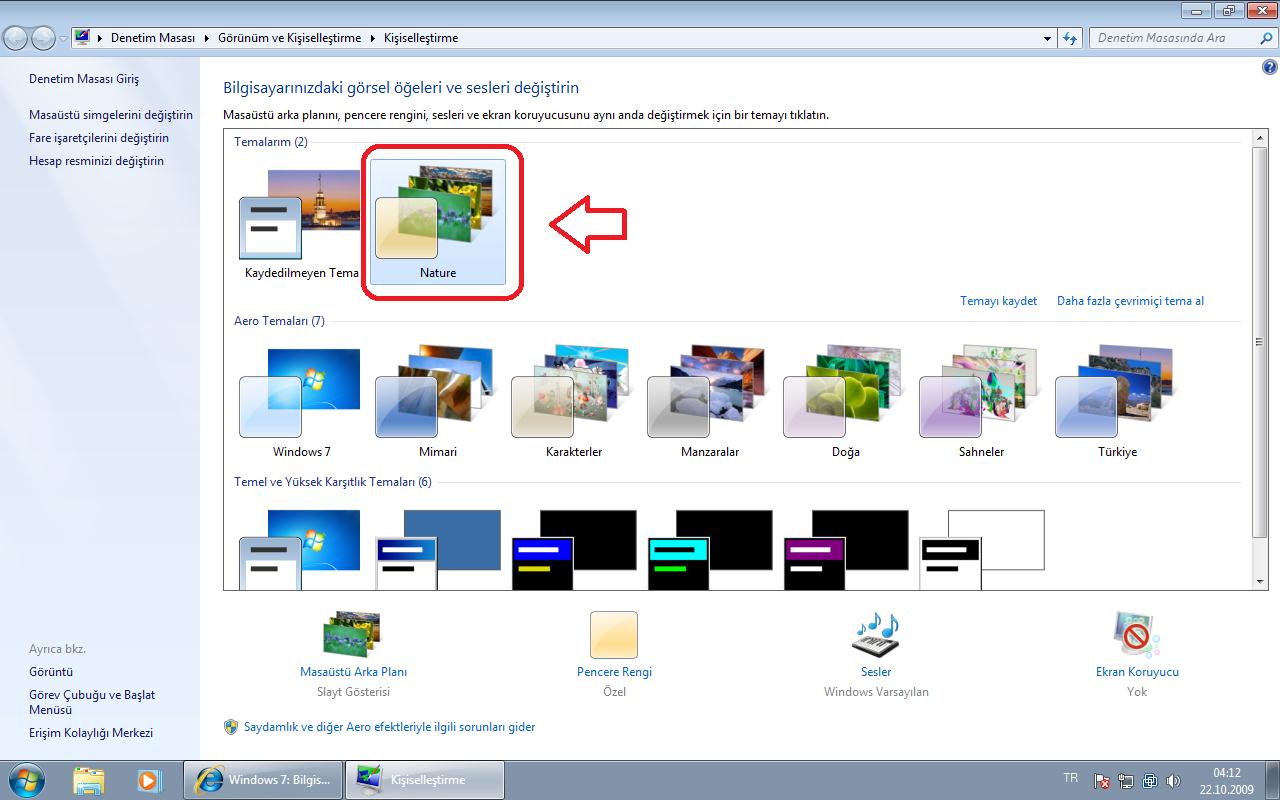Image resolution: width=1280 pixels, height=800 pixels.
Task: Click the Masaüstü Arka Planı link
Action: [x=353, y=672]
